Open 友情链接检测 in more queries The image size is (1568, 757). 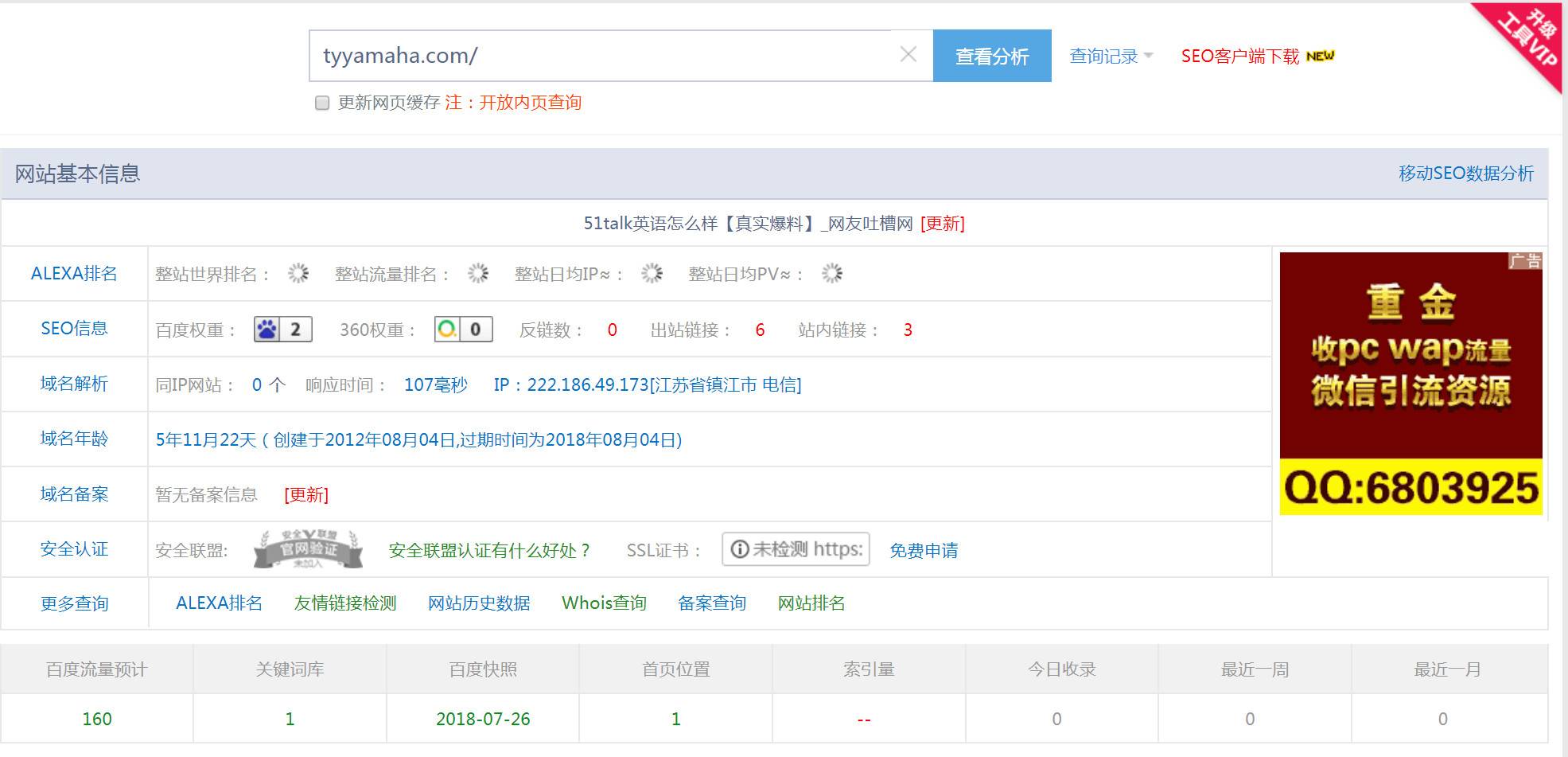click(345, 603)
